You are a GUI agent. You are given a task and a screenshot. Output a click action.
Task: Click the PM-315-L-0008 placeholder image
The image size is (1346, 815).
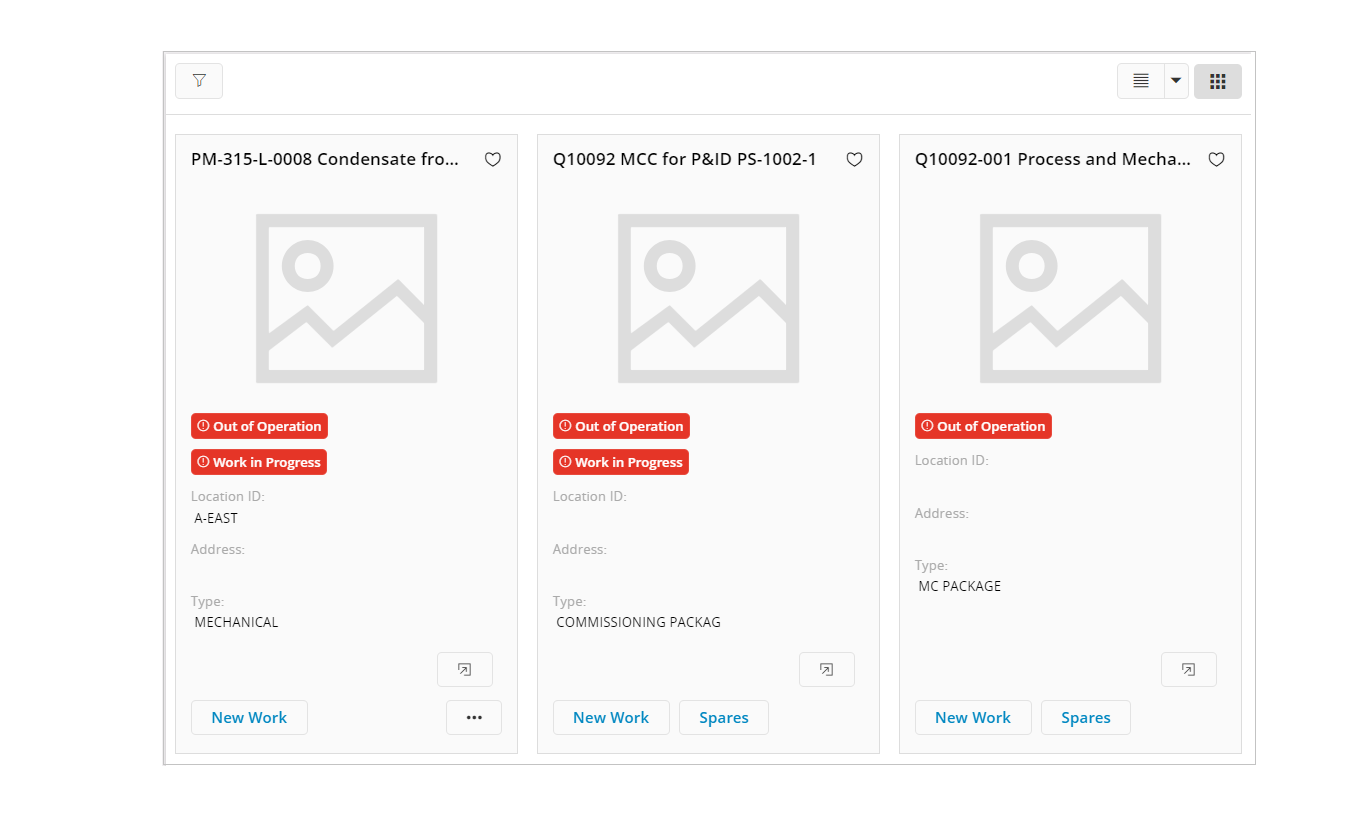346,298
